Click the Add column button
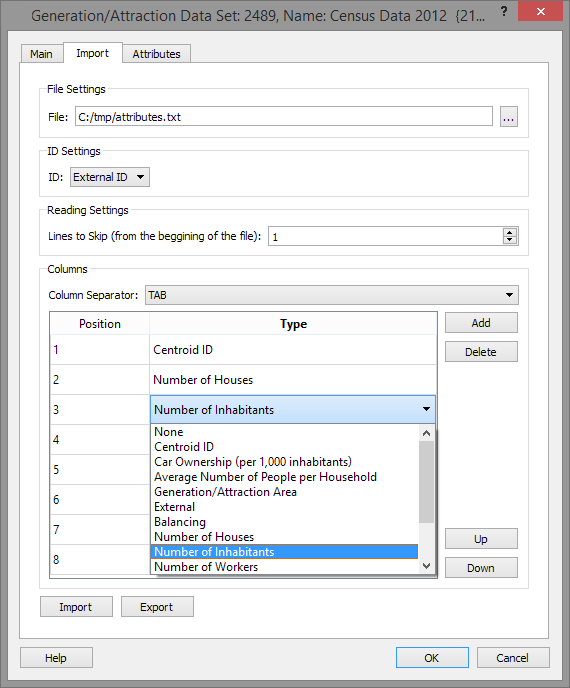Viewport: 570px width, 688px height. click(481, 323)
